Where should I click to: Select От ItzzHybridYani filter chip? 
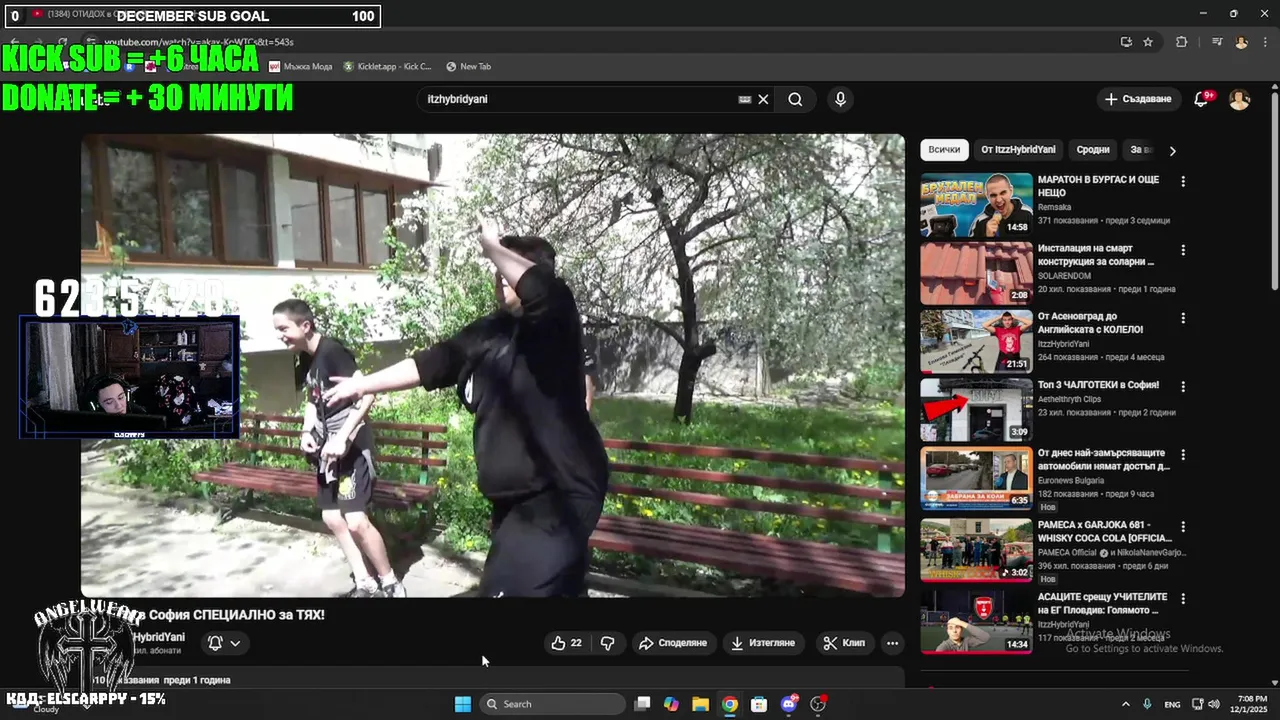click(x=1018, y=150)
